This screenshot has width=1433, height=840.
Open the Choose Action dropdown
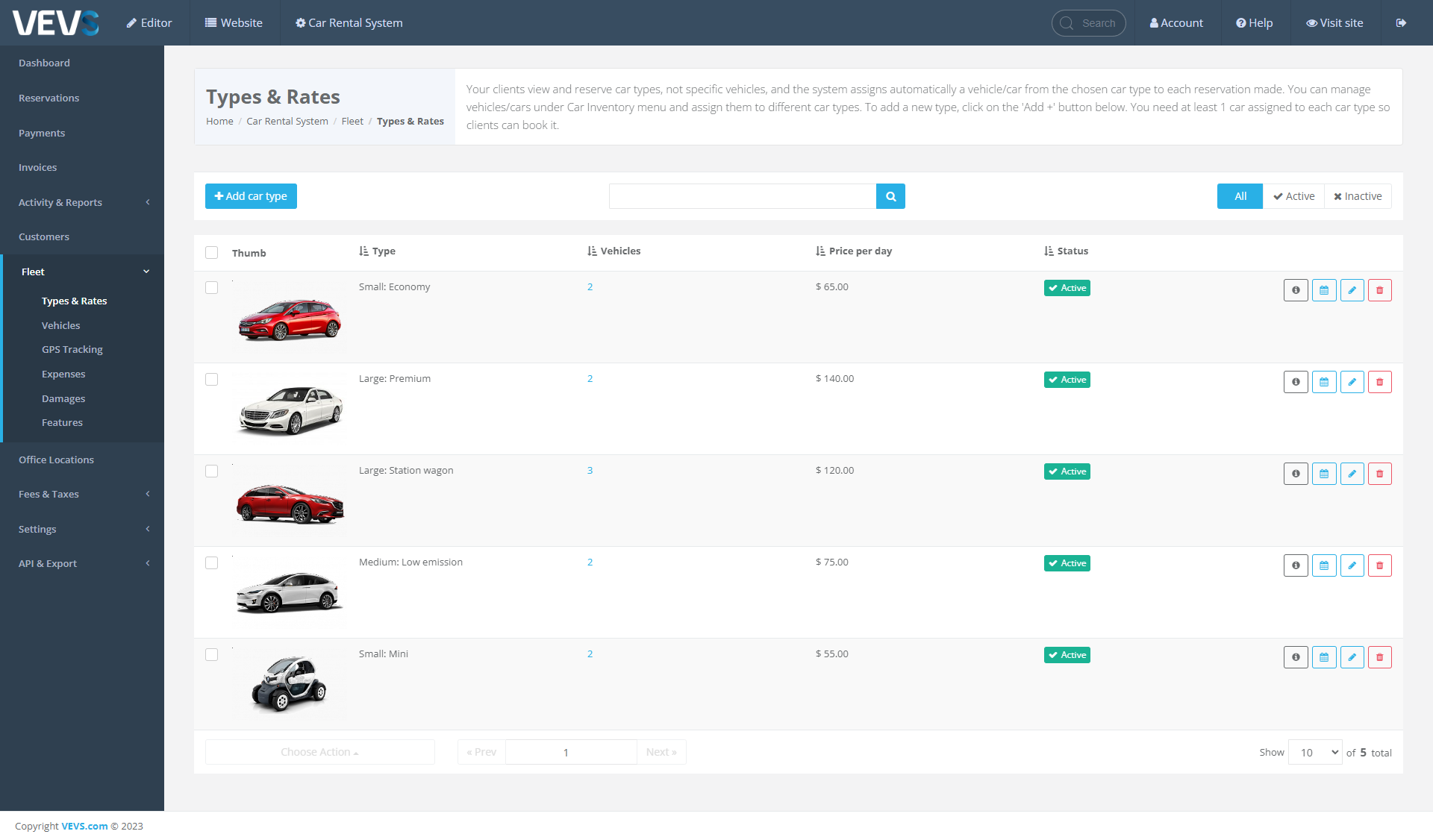coord(319,752)
